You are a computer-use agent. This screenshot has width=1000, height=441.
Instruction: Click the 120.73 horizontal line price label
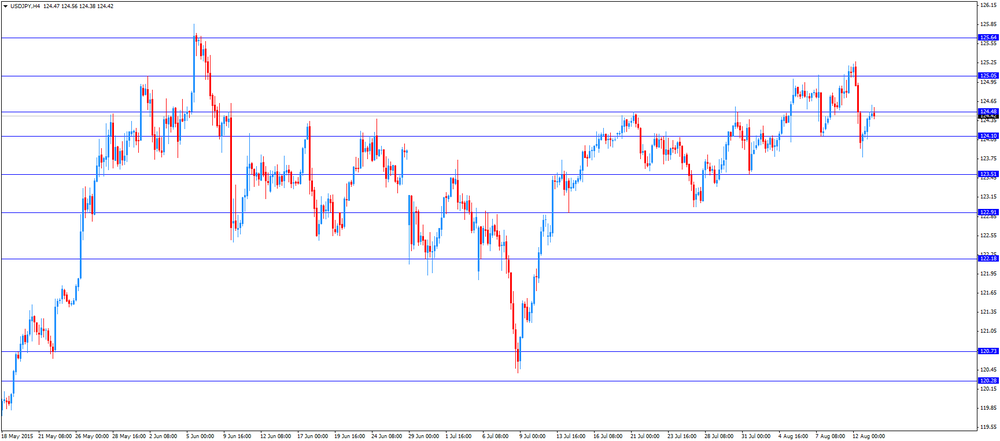coord(988,351)
